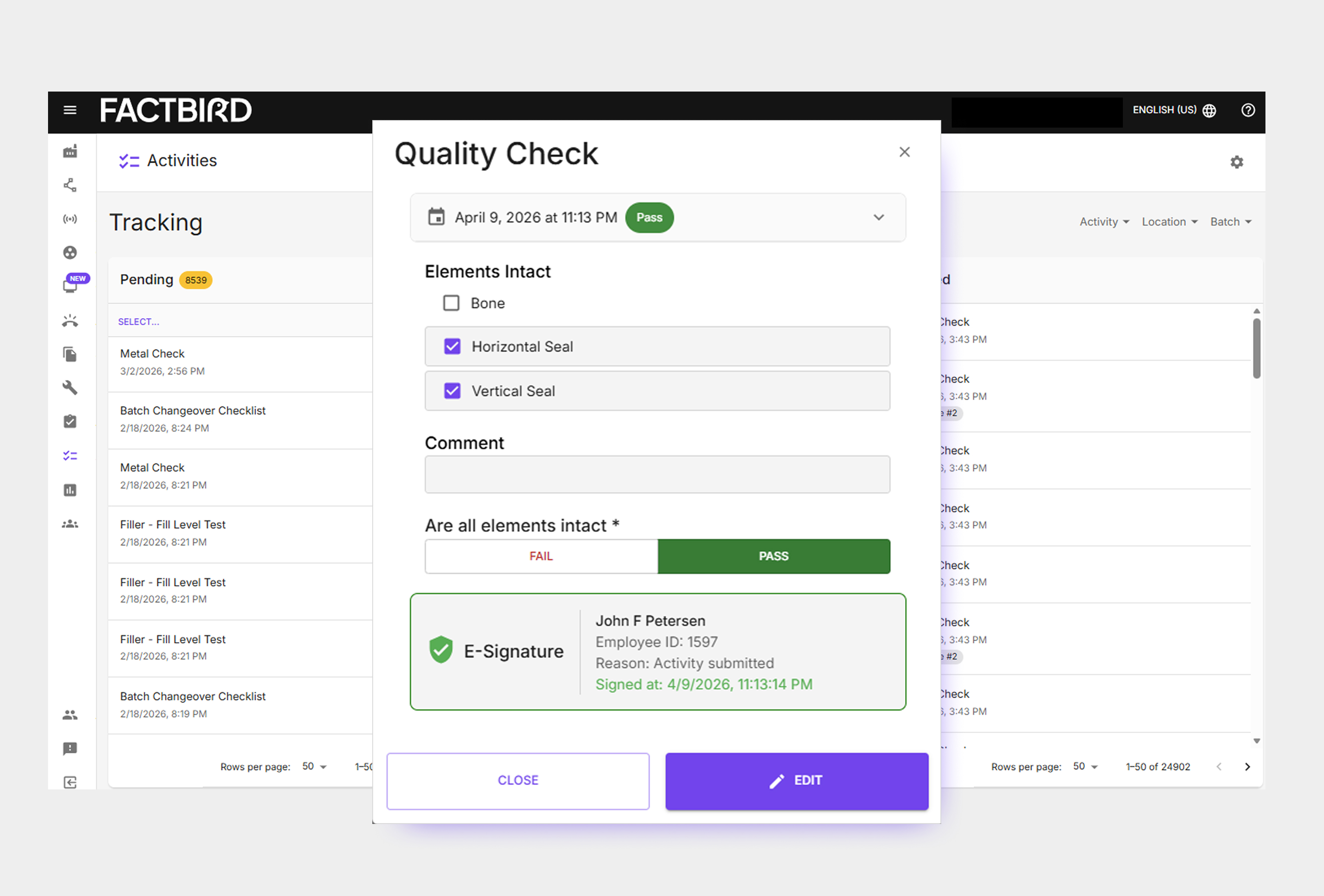Select the PASS option
1324x896 pixels.
point(773,556)
